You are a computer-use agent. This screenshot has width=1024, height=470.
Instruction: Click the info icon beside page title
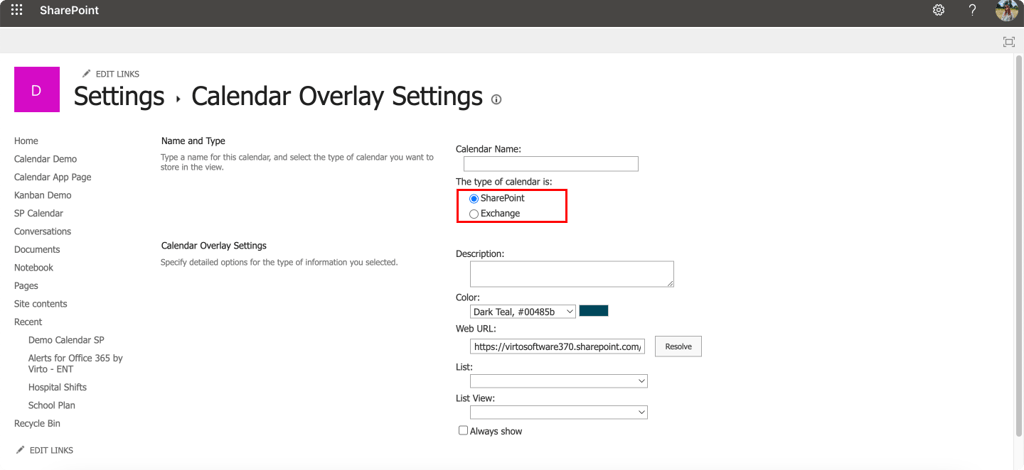coord(496,99)
